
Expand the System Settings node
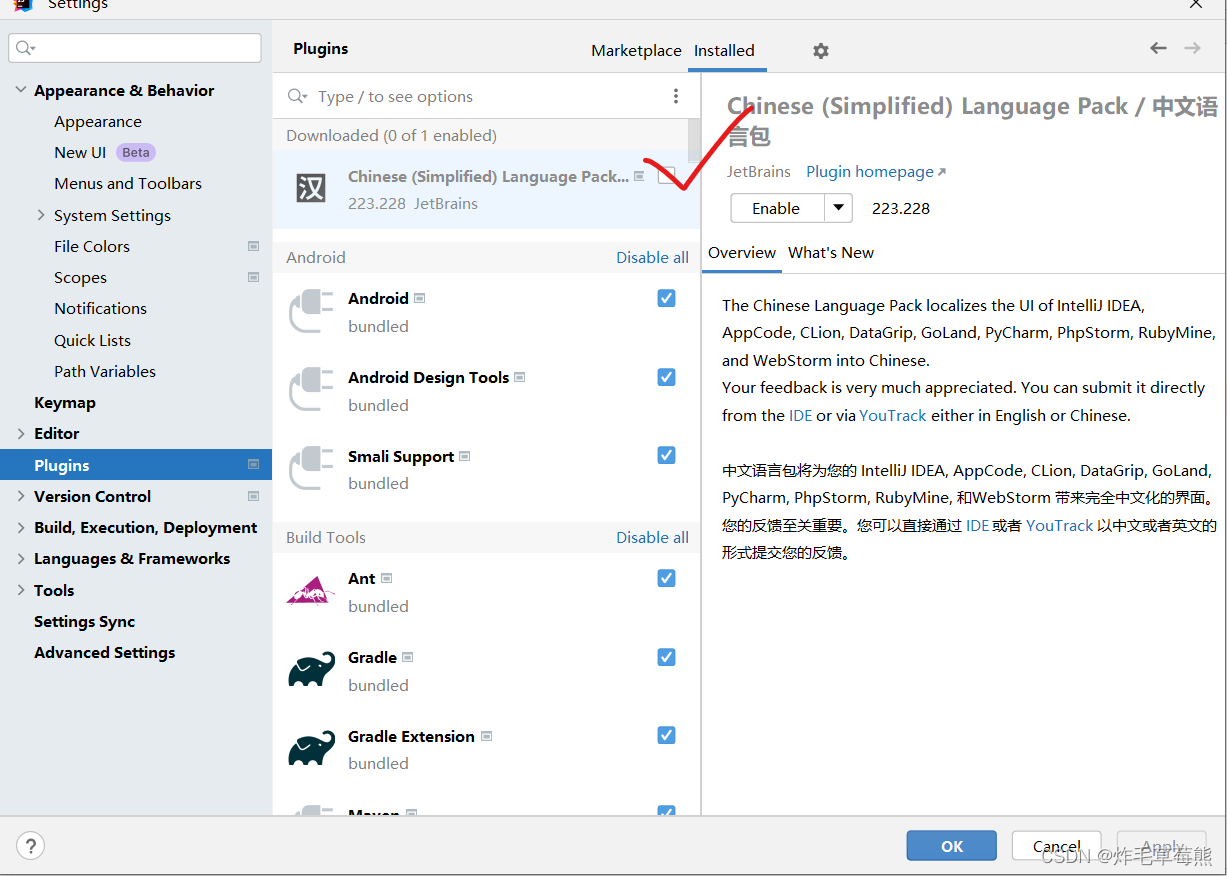41,215
